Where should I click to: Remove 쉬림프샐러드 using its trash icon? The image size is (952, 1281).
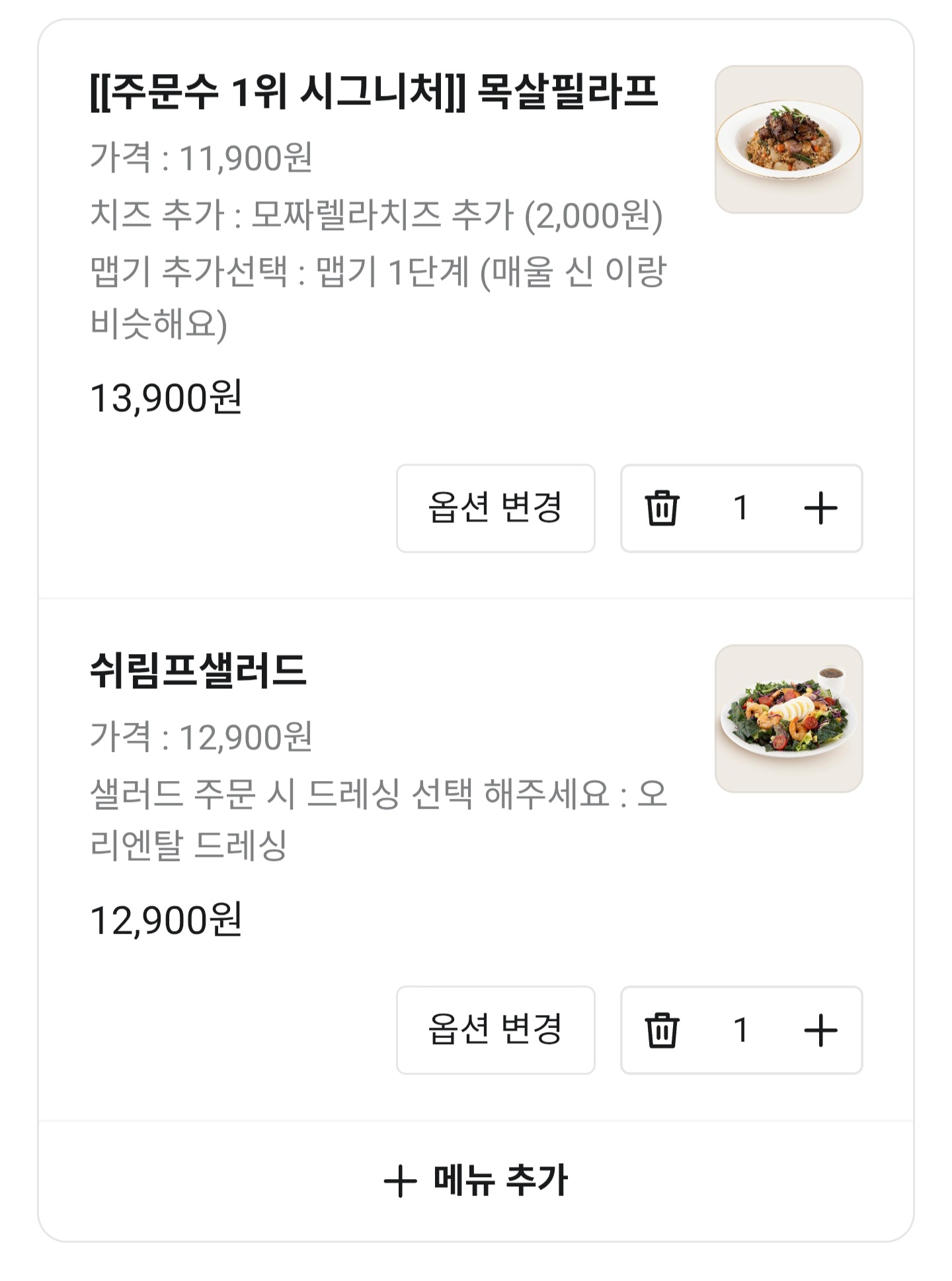(662, 1030)
